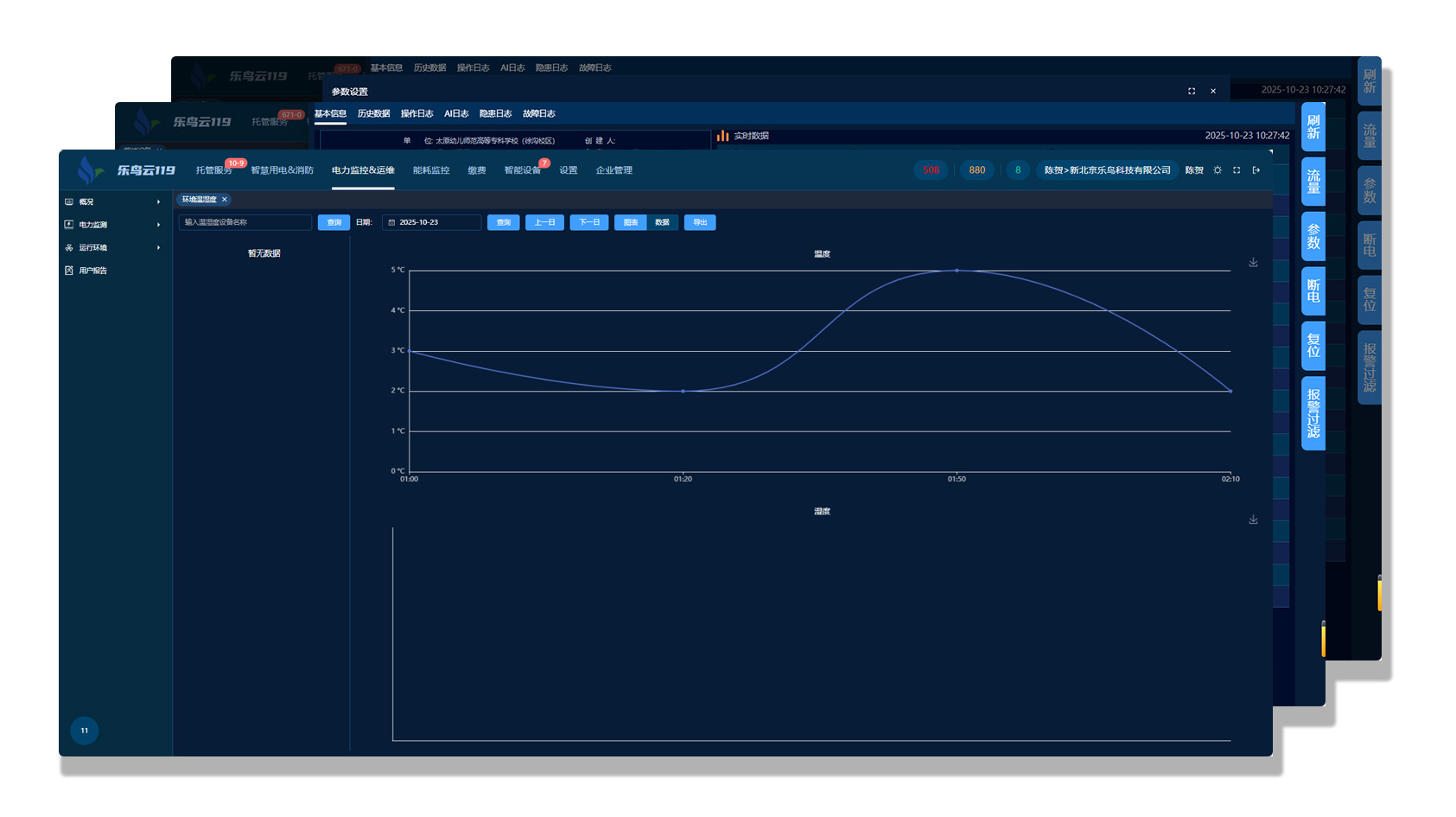Viewport: 1456px width, 817px height.
Task: Click the calendar icon in the date field
Action: pyautogui.click(x=391, y=223)
